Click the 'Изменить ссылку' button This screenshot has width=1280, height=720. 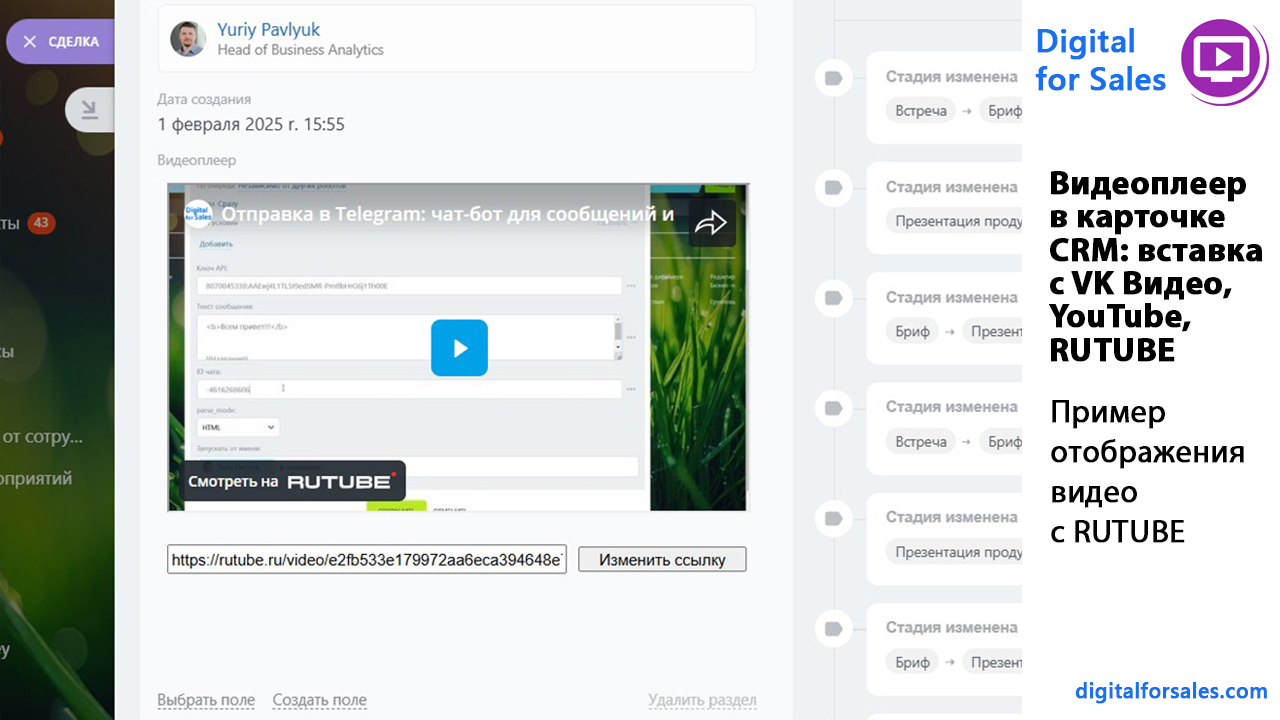coord(662,559)
